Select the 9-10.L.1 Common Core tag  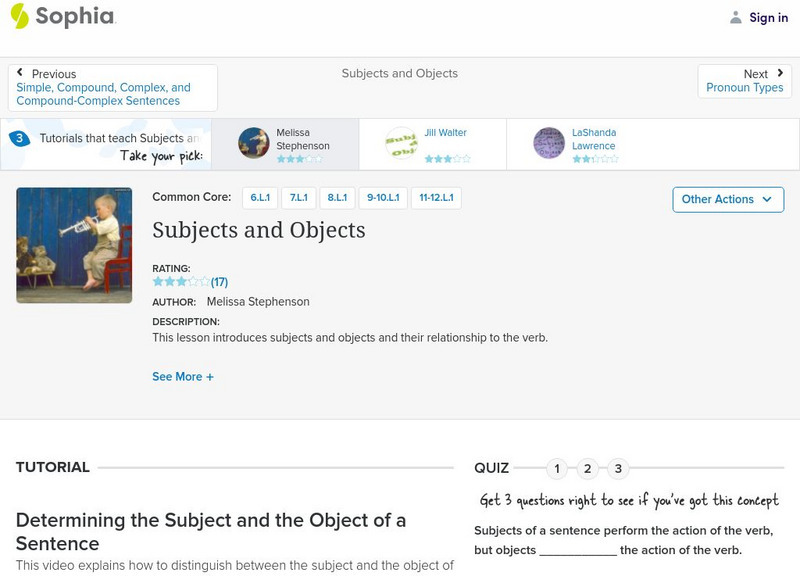383,198
